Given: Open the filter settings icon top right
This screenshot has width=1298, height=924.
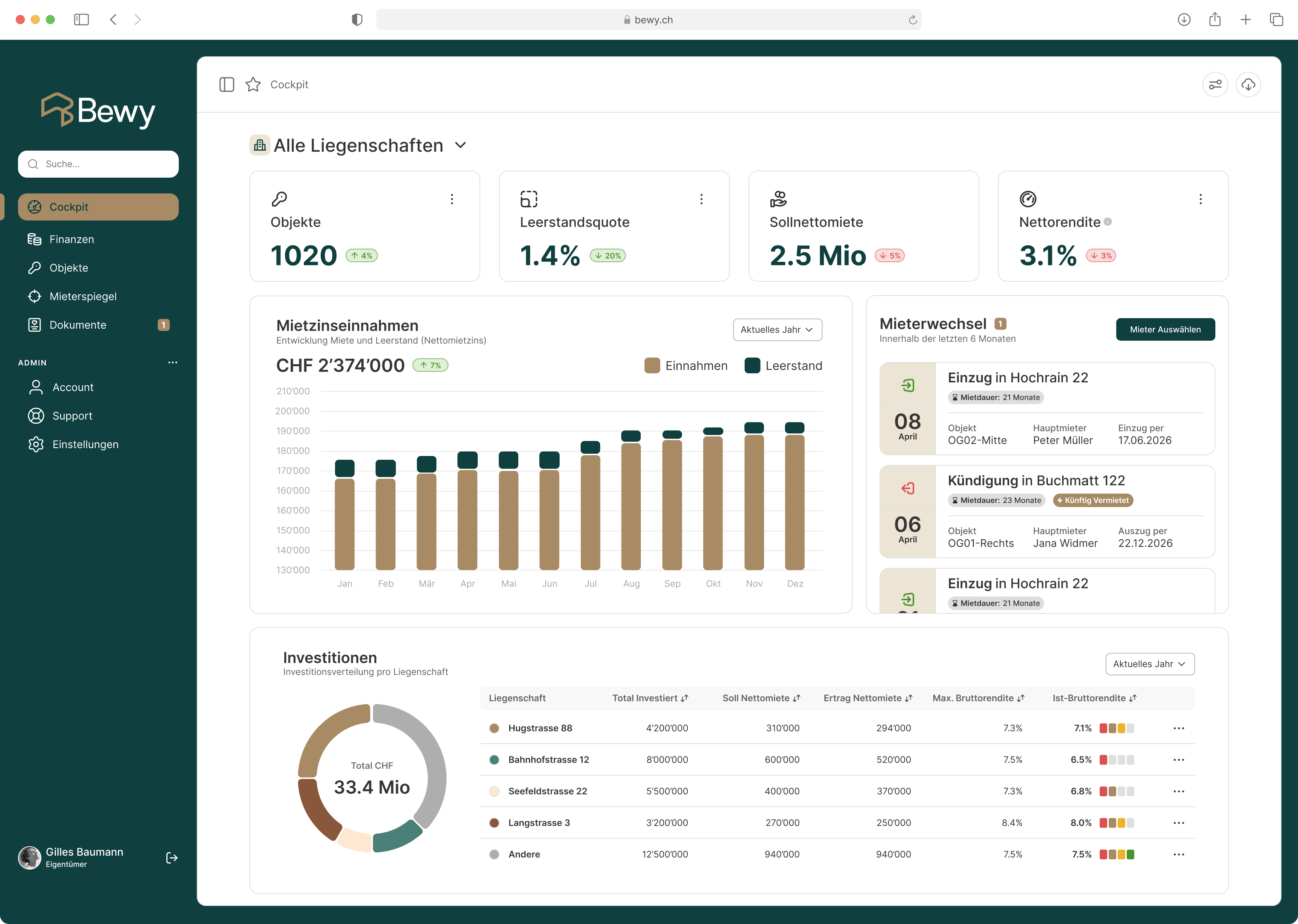Looking at the screenshot, I should 1215,85.
